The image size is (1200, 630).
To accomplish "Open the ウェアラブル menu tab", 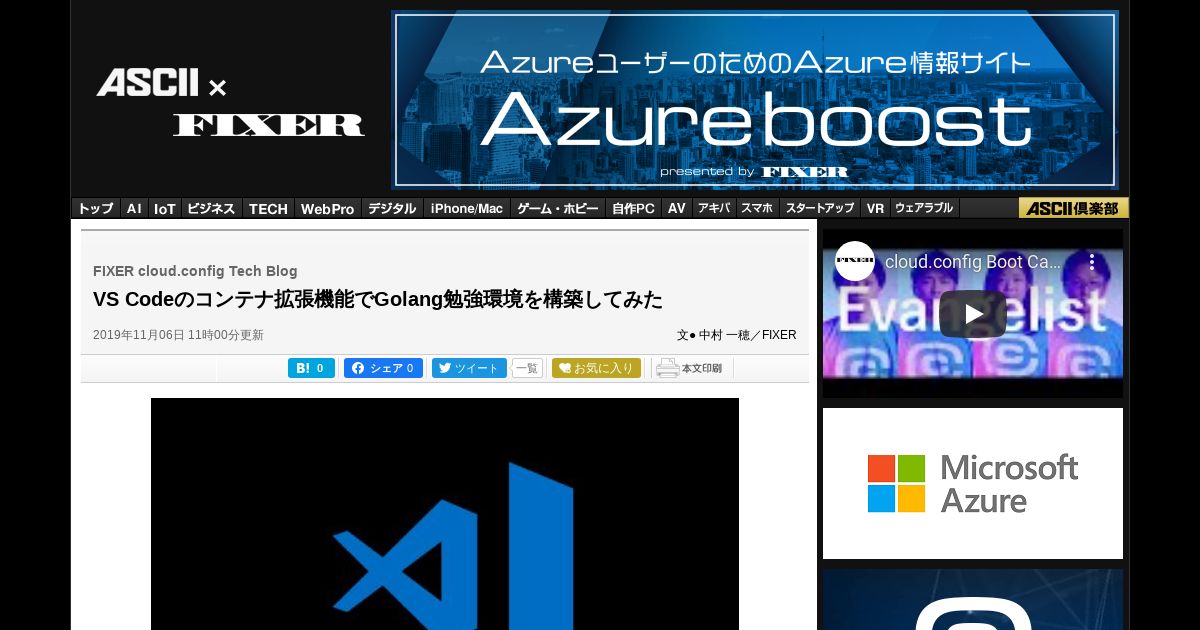I will point(924,208).
